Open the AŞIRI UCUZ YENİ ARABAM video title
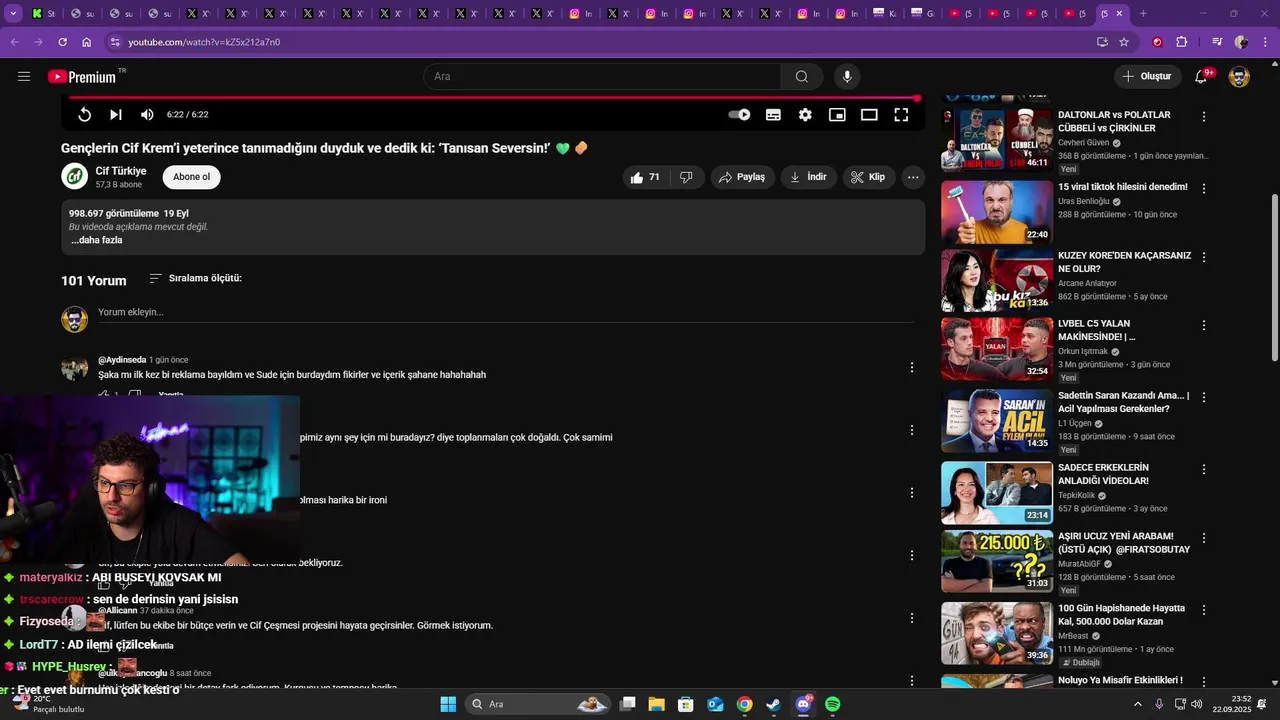 pyautogui.click(x=1124, y=543)
